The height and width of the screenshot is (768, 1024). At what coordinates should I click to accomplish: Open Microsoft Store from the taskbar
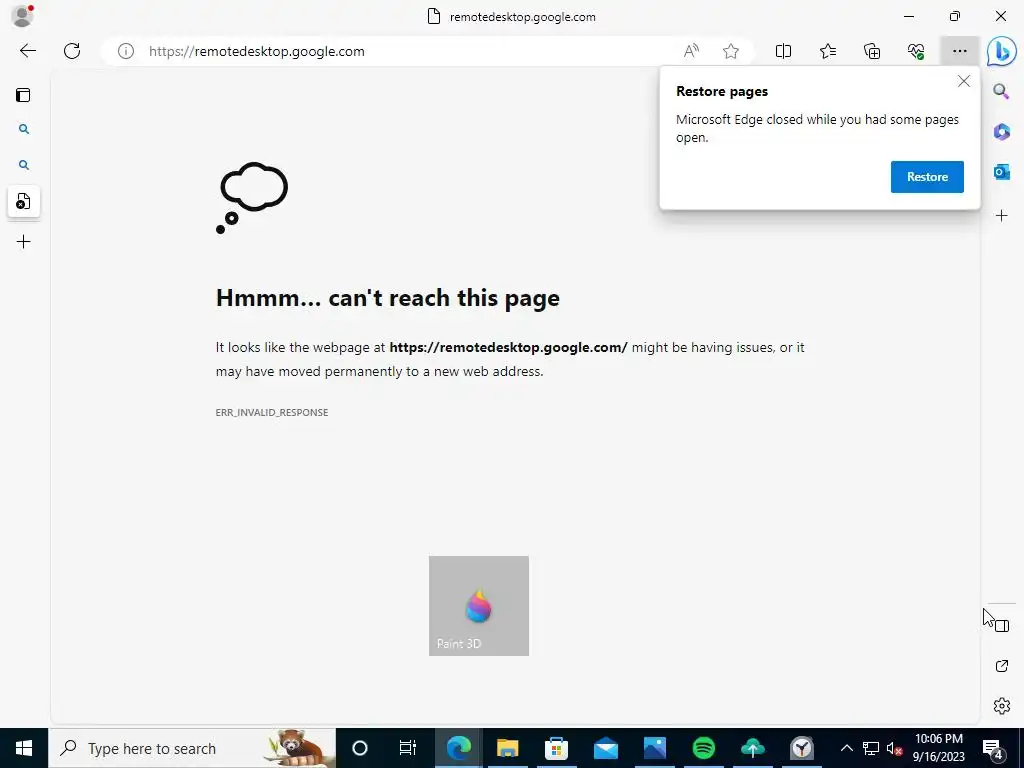tap(556, 748)
